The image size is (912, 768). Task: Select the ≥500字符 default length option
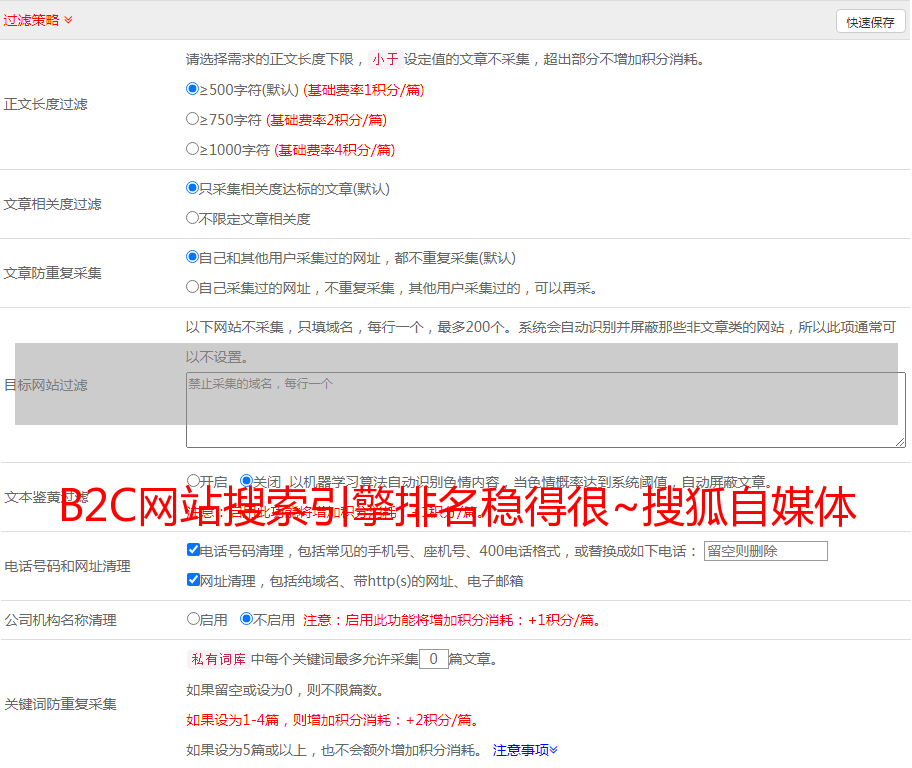point(193,89)
